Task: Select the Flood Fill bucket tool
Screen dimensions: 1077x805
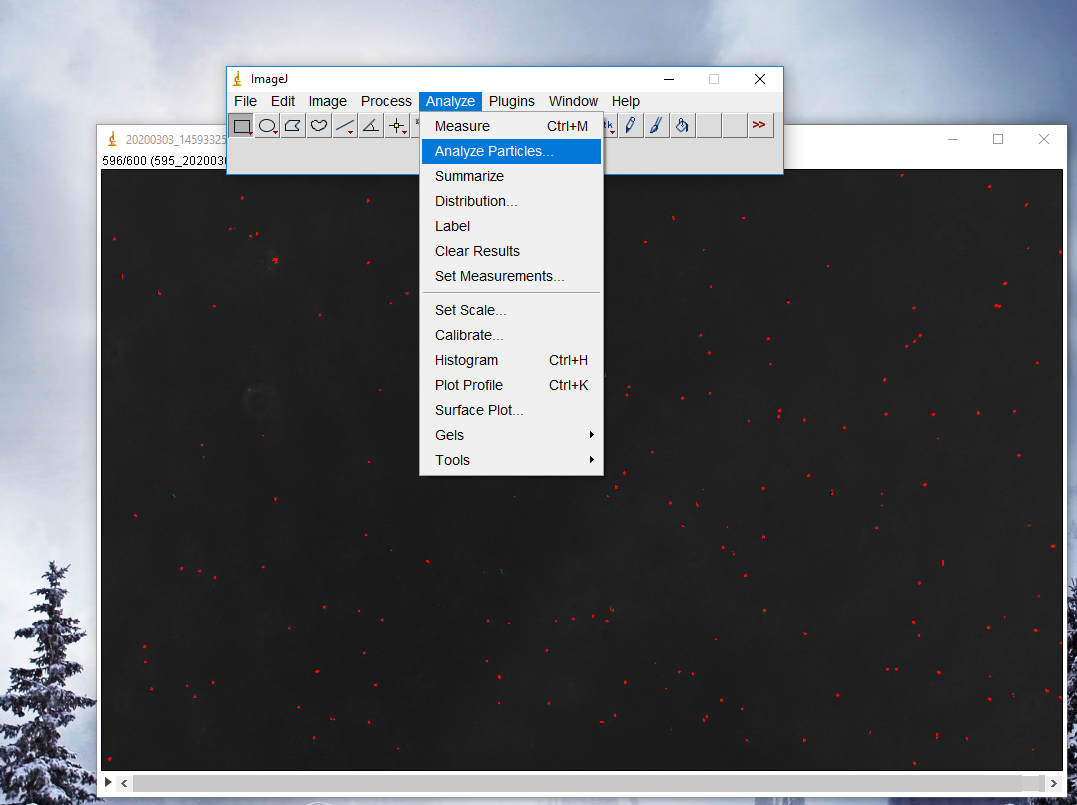Action: (x=683, y=126)
